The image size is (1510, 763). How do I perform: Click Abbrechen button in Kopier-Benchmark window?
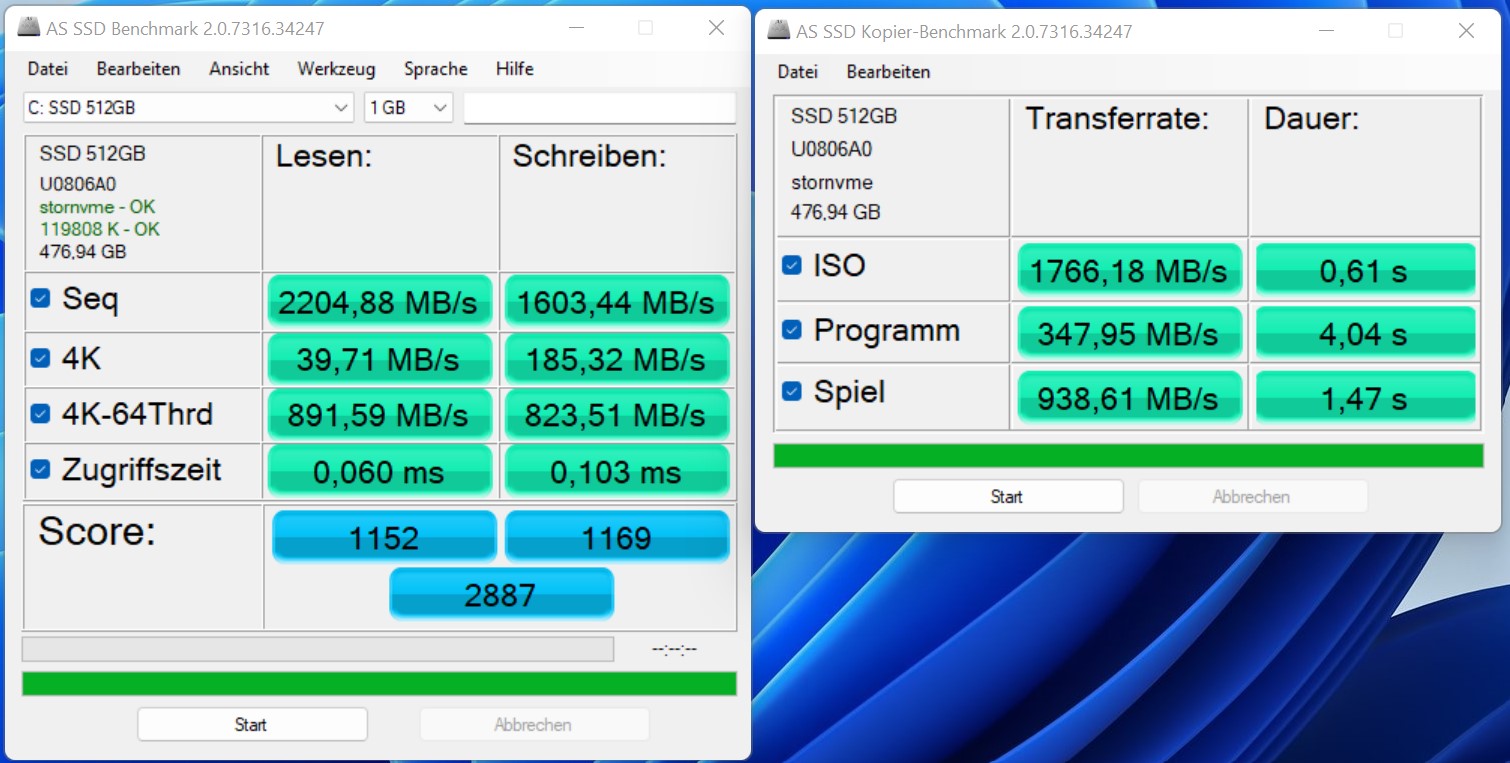(1251, 496)
